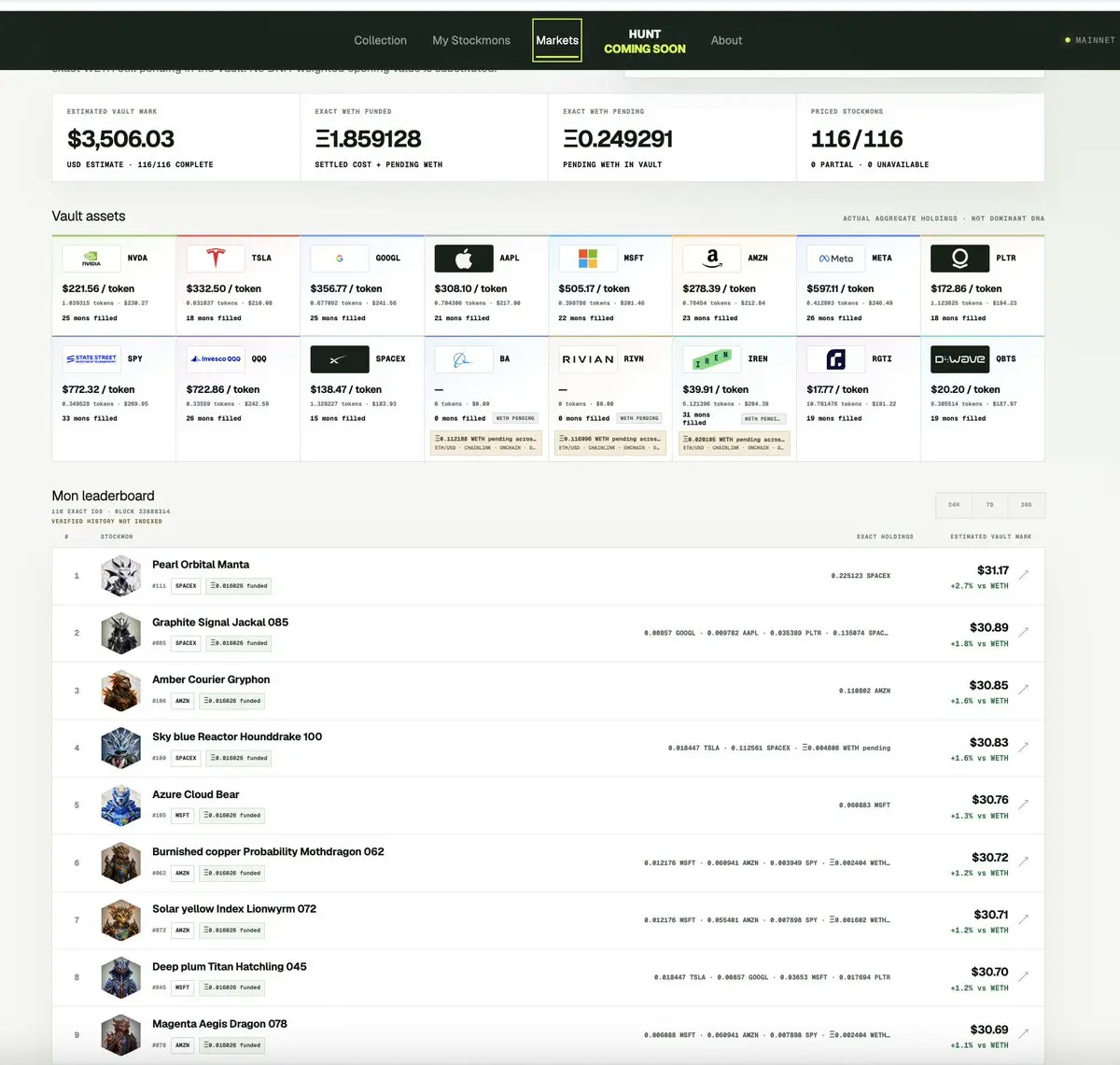This screenshot has height=1065, width=1120.
Task: Go to My Stockmons tab
Action: point(471,40)
